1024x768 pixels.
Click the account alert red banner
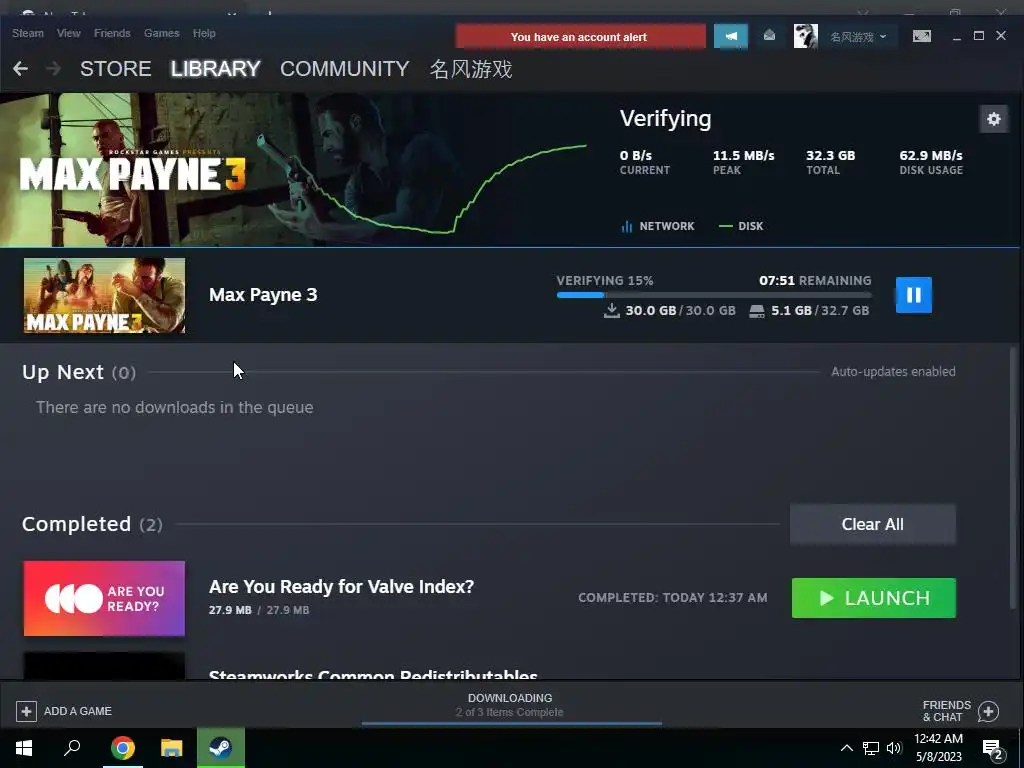click(x=580, y=37)
